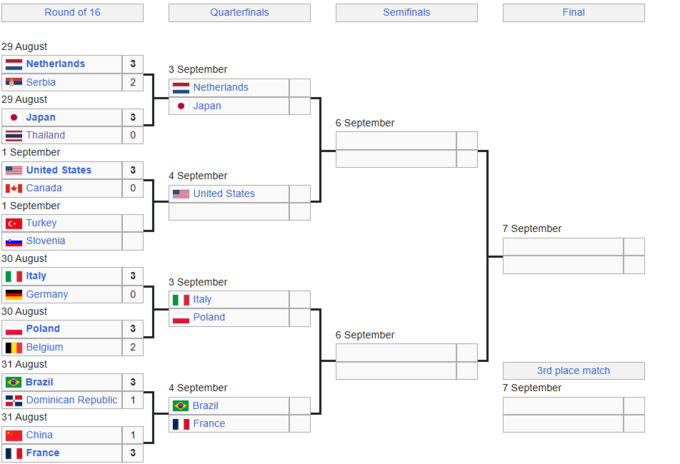This screenshot has width=680, height=464.
Task: Select the Semifinals column header
Action: [406, 13]
